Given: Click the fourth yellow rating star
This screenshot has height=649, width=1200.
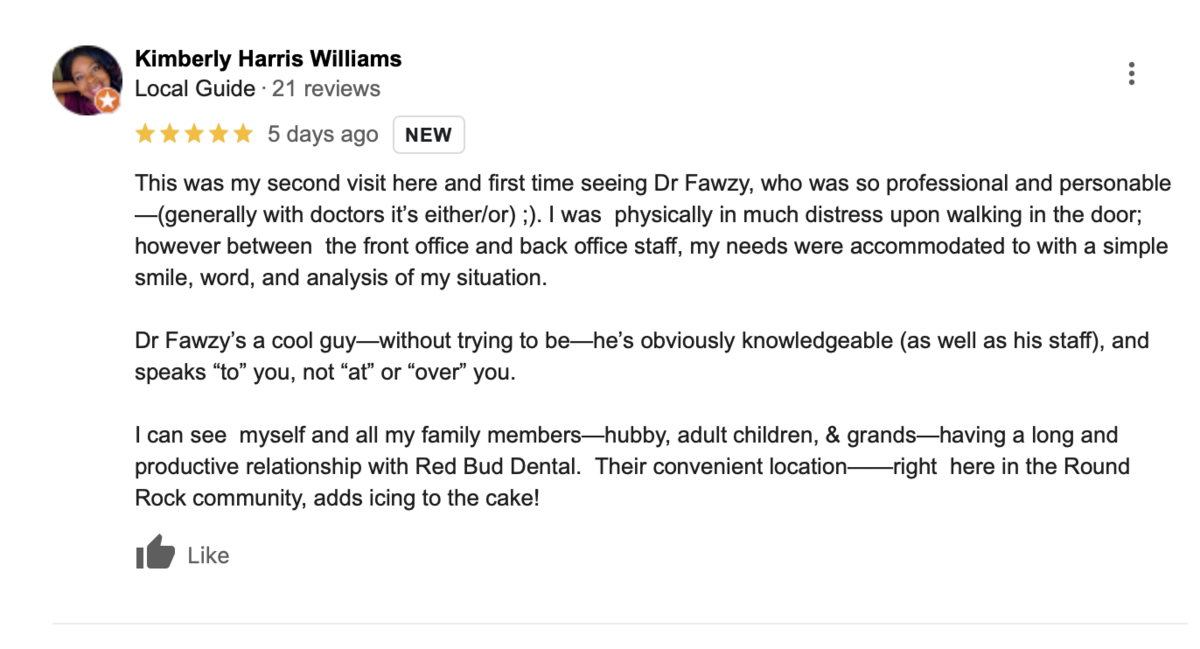Looking at the screenshot, I should point(218,134).
